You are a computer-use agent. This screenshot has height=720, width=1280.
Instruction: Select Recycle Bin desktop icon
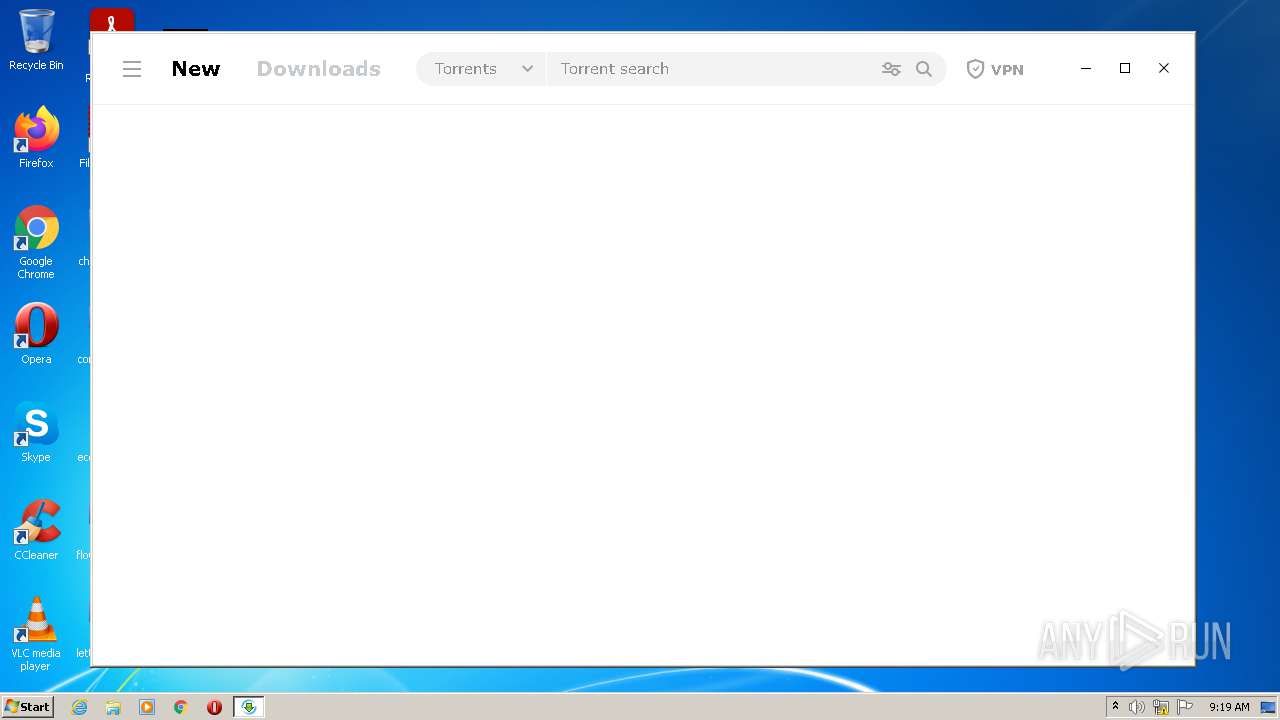[x=36, y=40]
